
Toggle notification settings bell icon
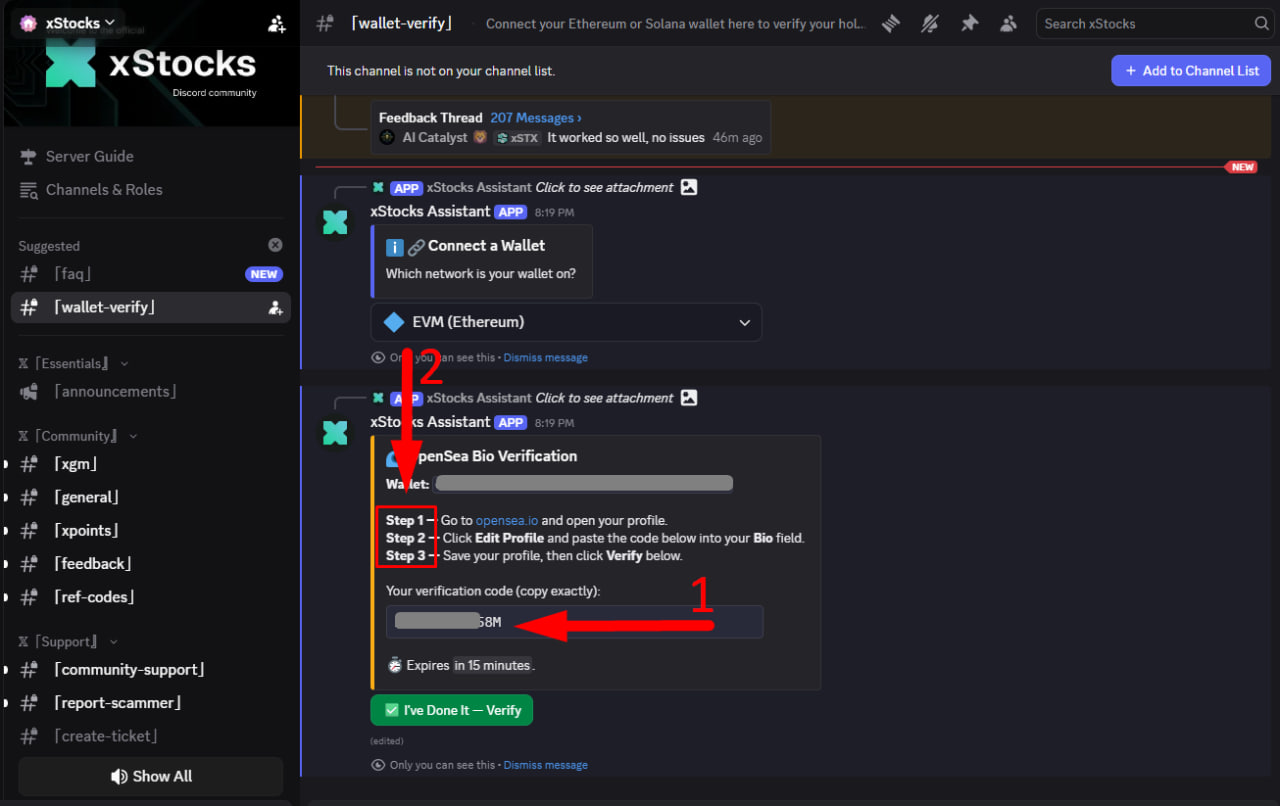click(x=930, y=23)
